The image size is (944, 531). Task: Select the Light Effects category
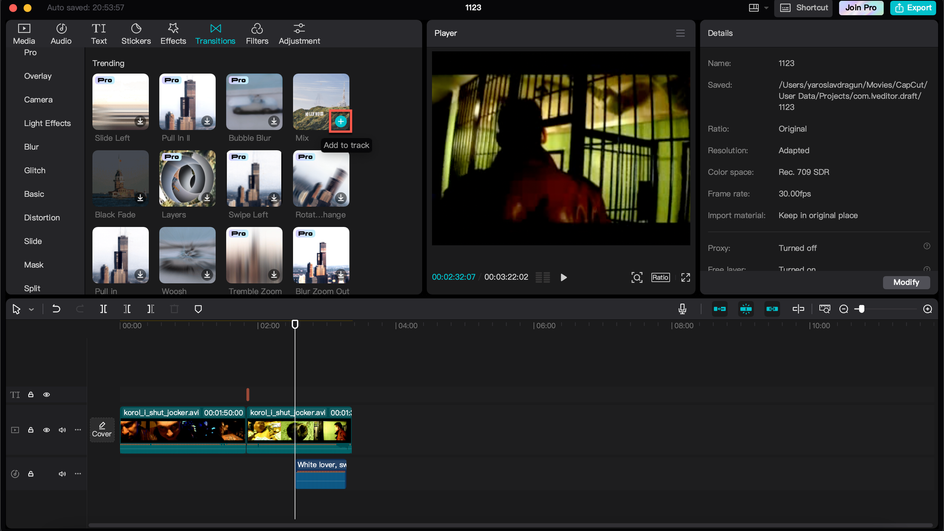tap(47, 123)
